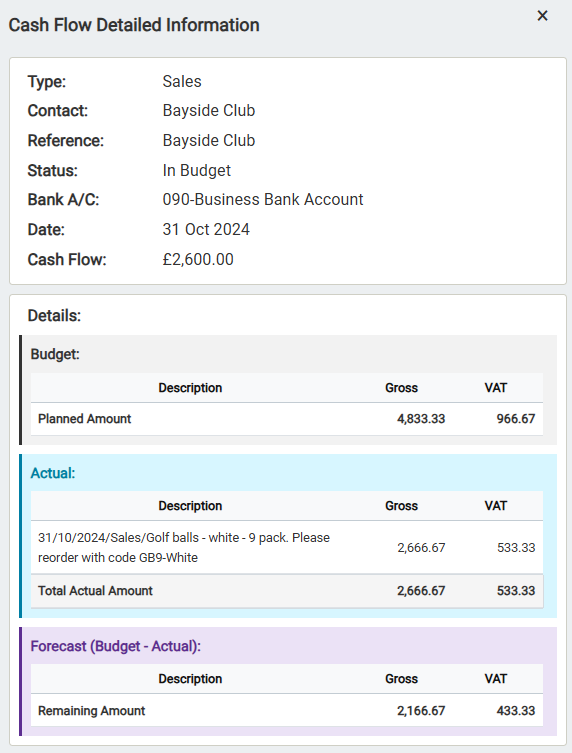Close the Cash Flow Detailed Information dialog
Viewport: 572px width, 753px height.
click(x=542, y=16)
